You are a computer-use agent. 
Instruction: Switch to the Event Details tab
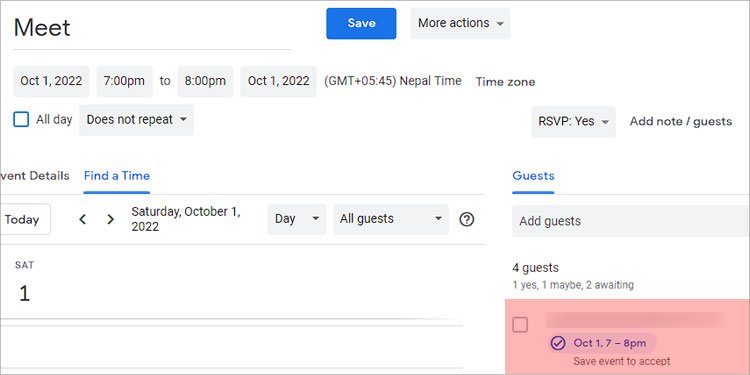34,176
